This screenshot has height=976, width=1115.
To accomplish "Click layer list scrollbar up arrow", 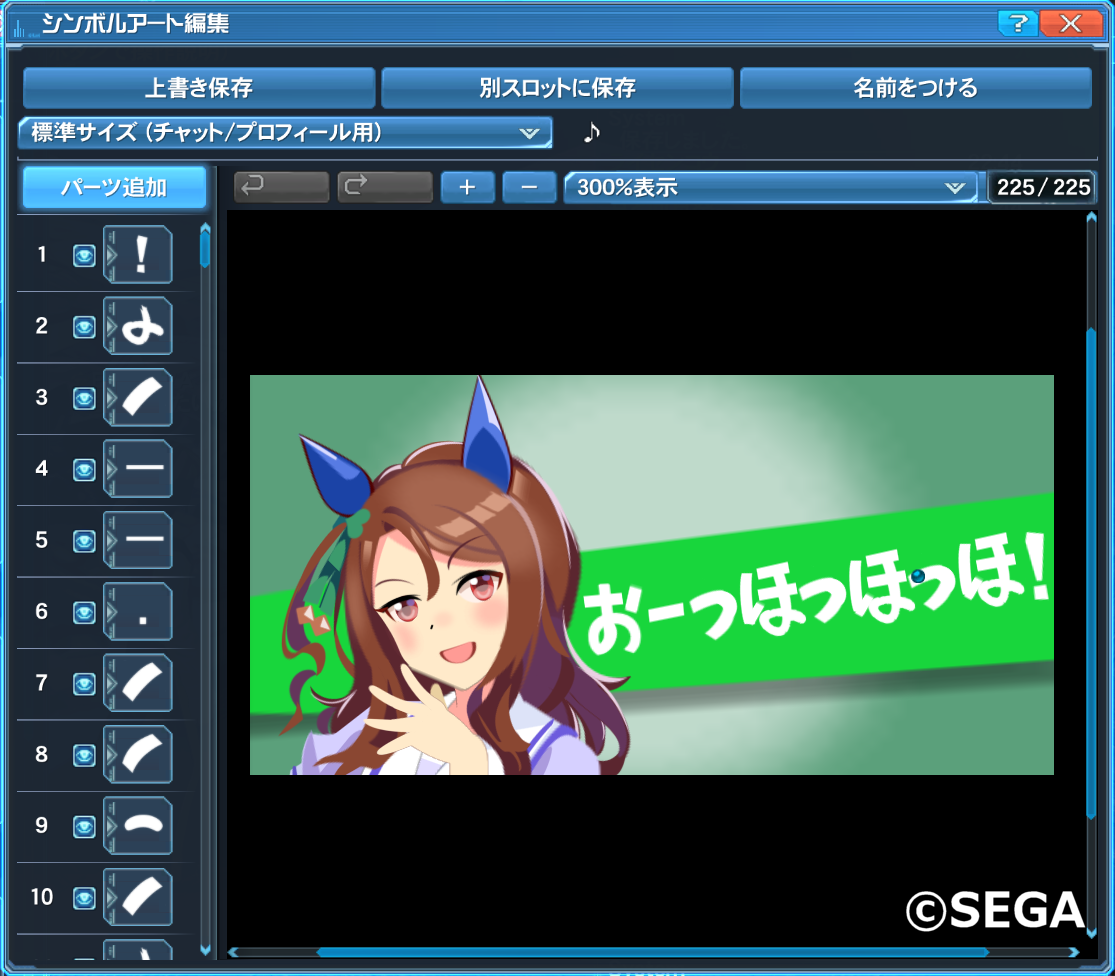I will pyautogui.click(x=206, y=228).
